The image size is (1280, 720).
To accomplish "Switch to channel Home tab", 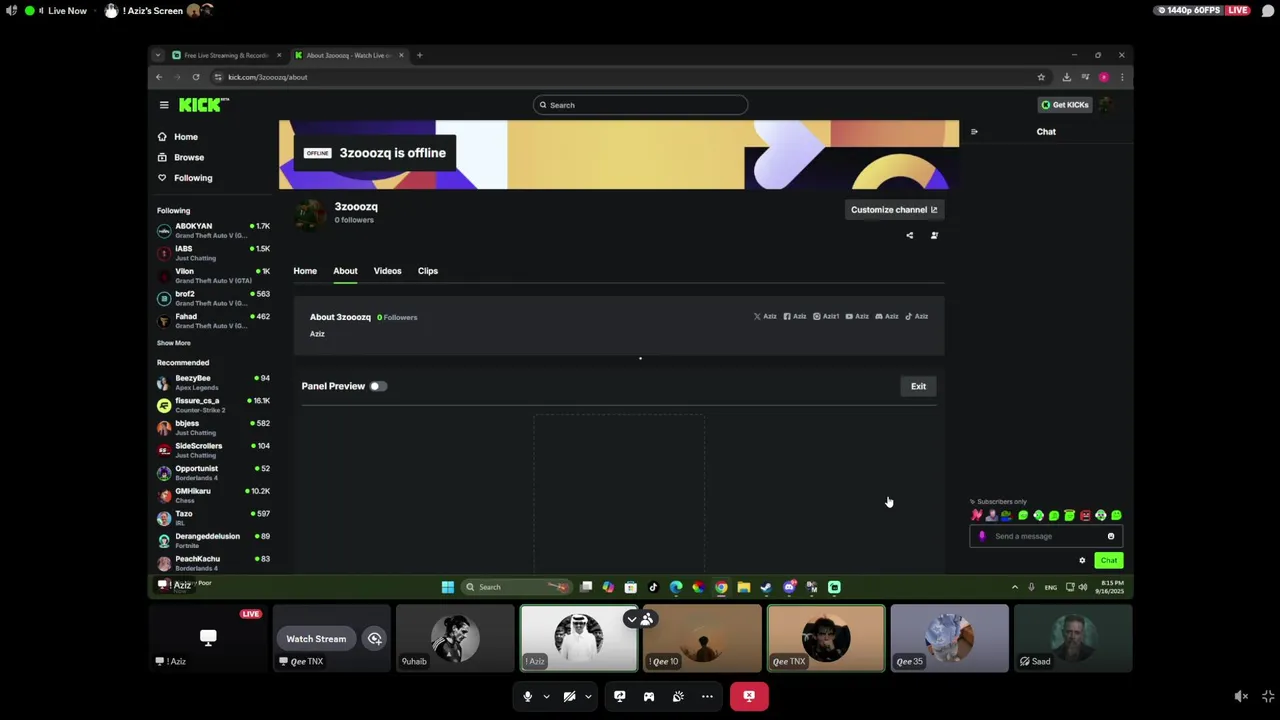I will click(305, 271).
